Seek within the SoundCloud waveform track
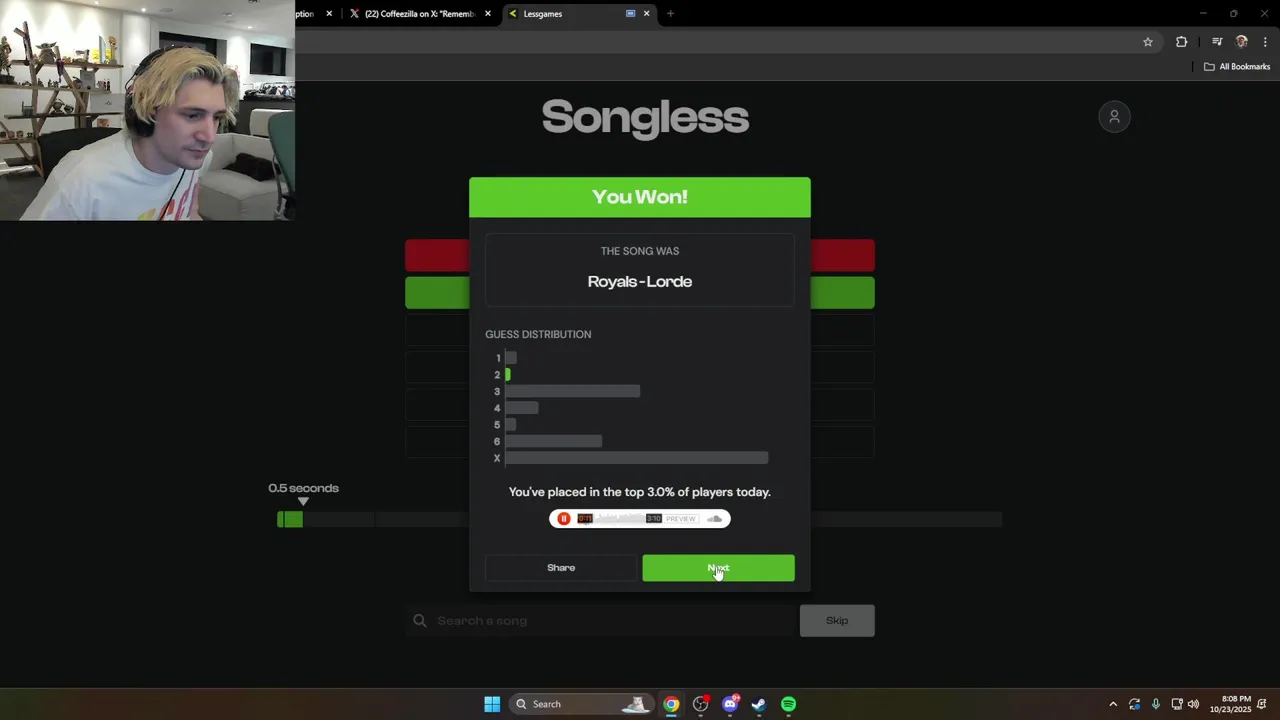1280x720 pixels. click(619, 518)
